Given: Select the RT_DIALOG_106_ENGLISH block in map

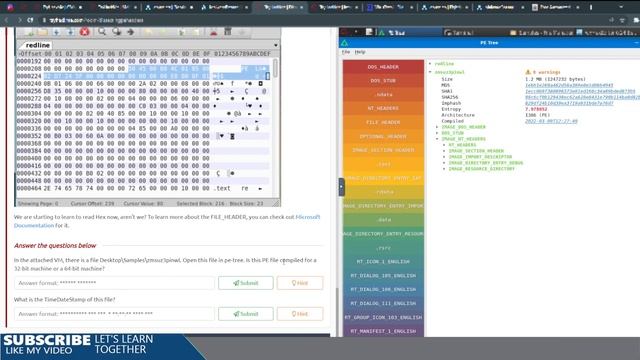Looking at the screenshot, I should [x=383, y=289].
